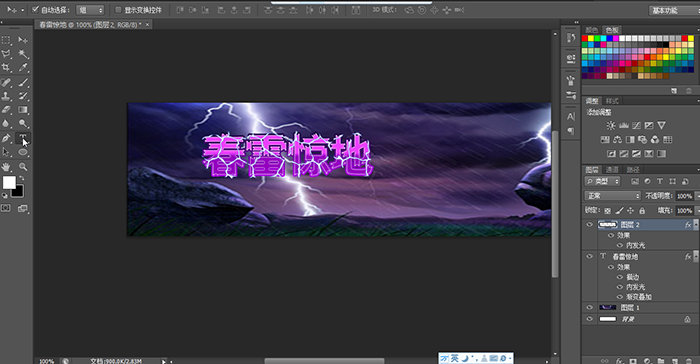Add a Curves adjustment
Screen dimensions: 700x364
pyautogui.click(x=636, y=126)
